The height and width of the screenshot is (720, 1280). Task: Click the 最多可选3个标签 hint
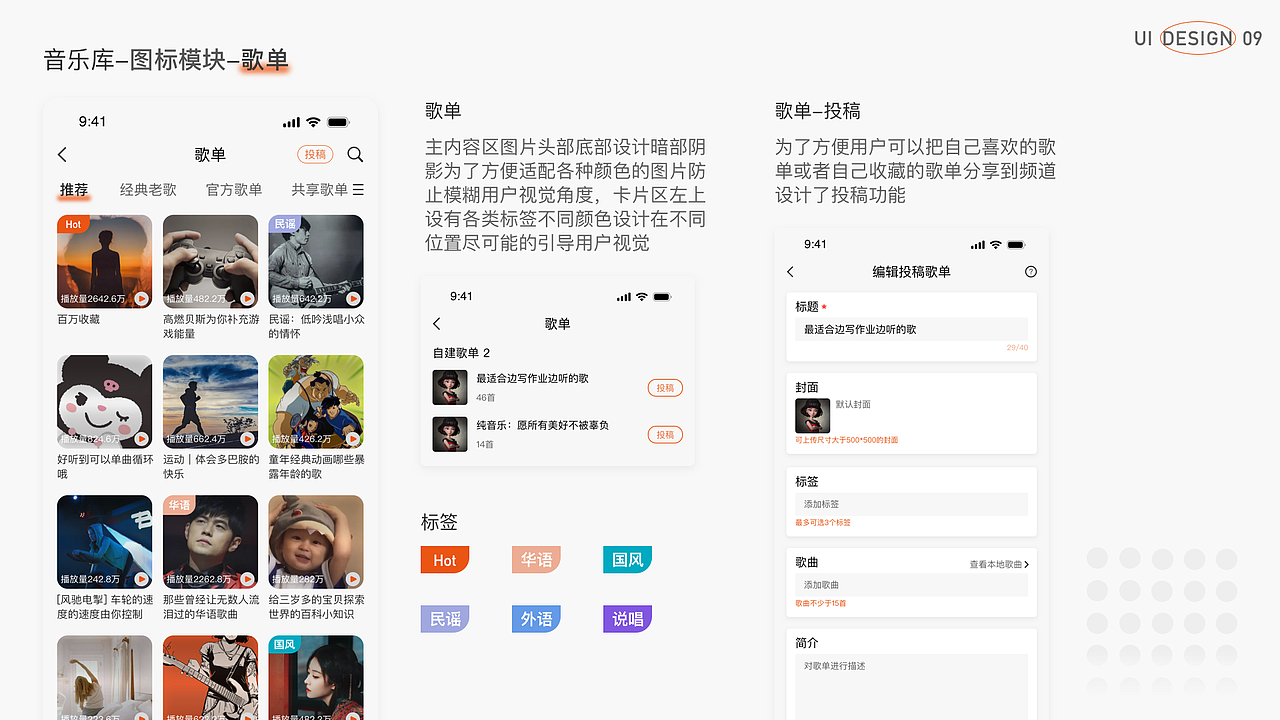[x=823, y=523]
